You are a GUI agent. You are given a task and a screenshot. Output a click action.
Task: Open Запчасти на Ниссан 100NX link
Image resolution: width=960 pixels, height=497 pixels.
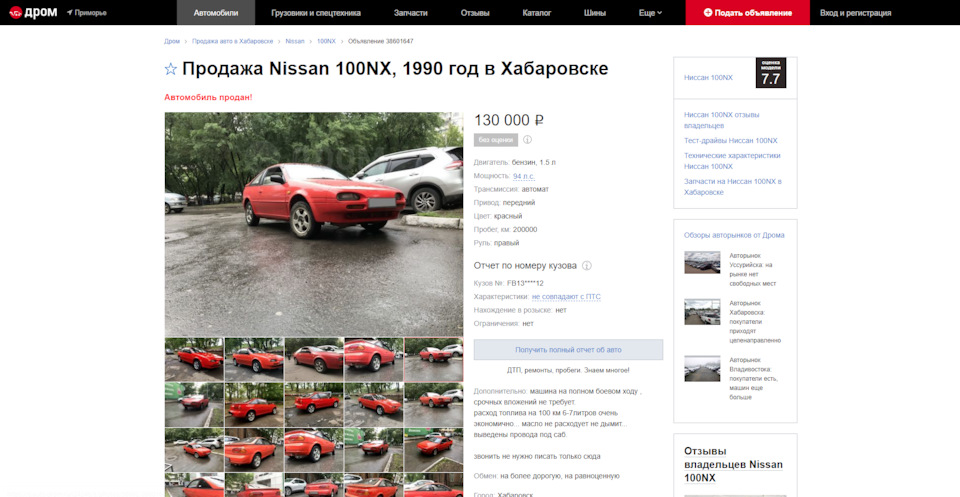[x=732, y=187]
